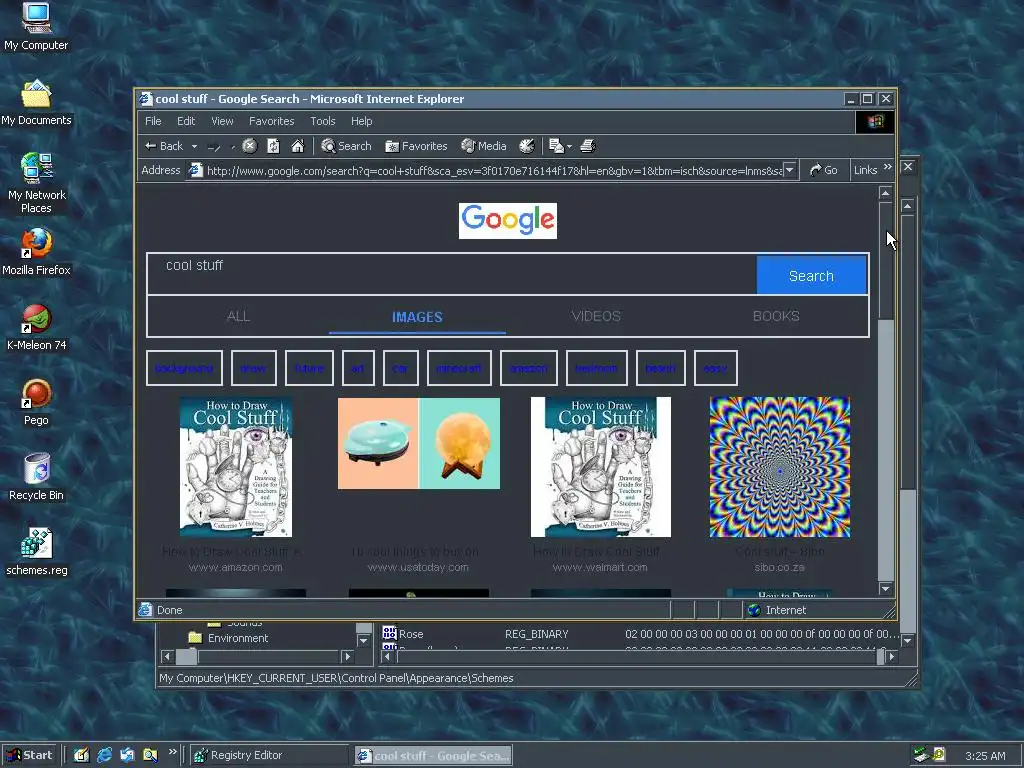Click the Mail icon in toolbar

pyautogui.click(x=556, y=146)
